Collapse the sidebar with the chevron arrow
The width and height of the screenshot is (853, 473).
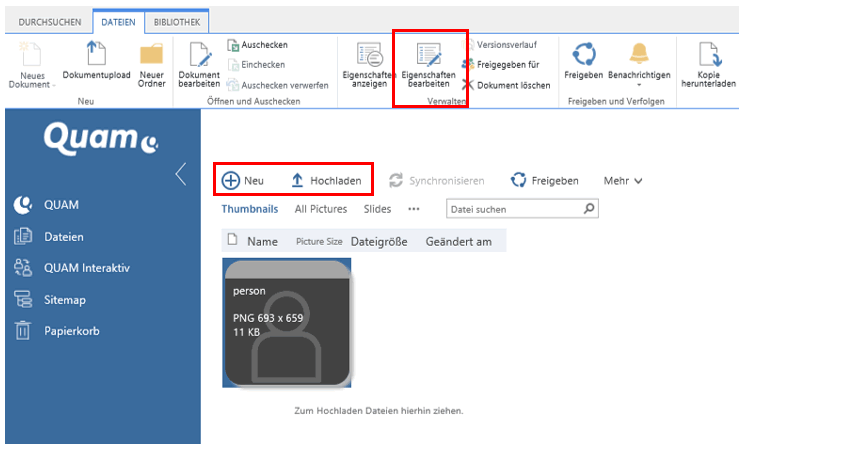[x=180, y=174]
